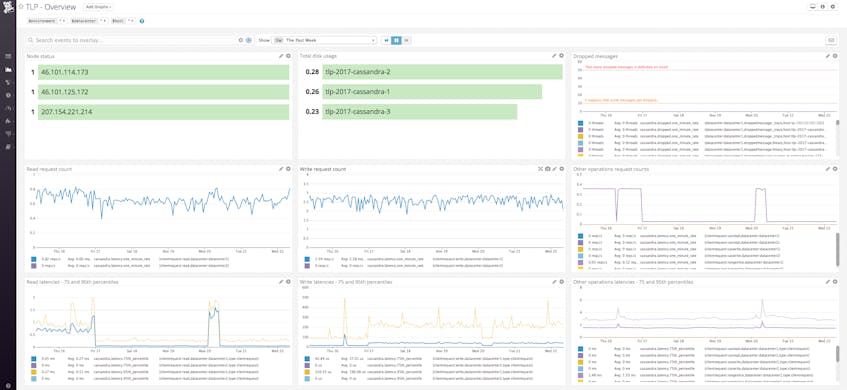The height and width of the screenshot is (390, 847).
Task: Edit the Dropped messages widget
Action: tap(828, 56)
